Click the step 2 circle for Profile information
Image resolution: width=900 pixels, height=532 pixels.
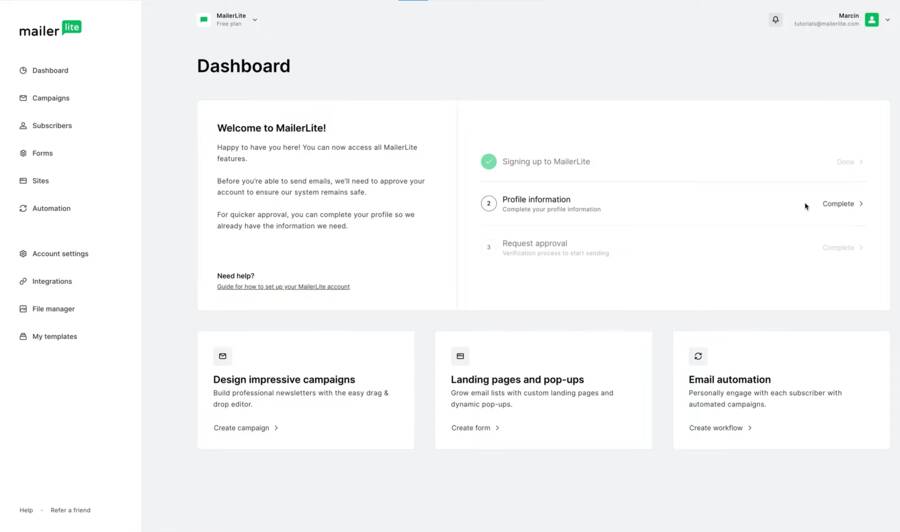click(x=488, y=203)
